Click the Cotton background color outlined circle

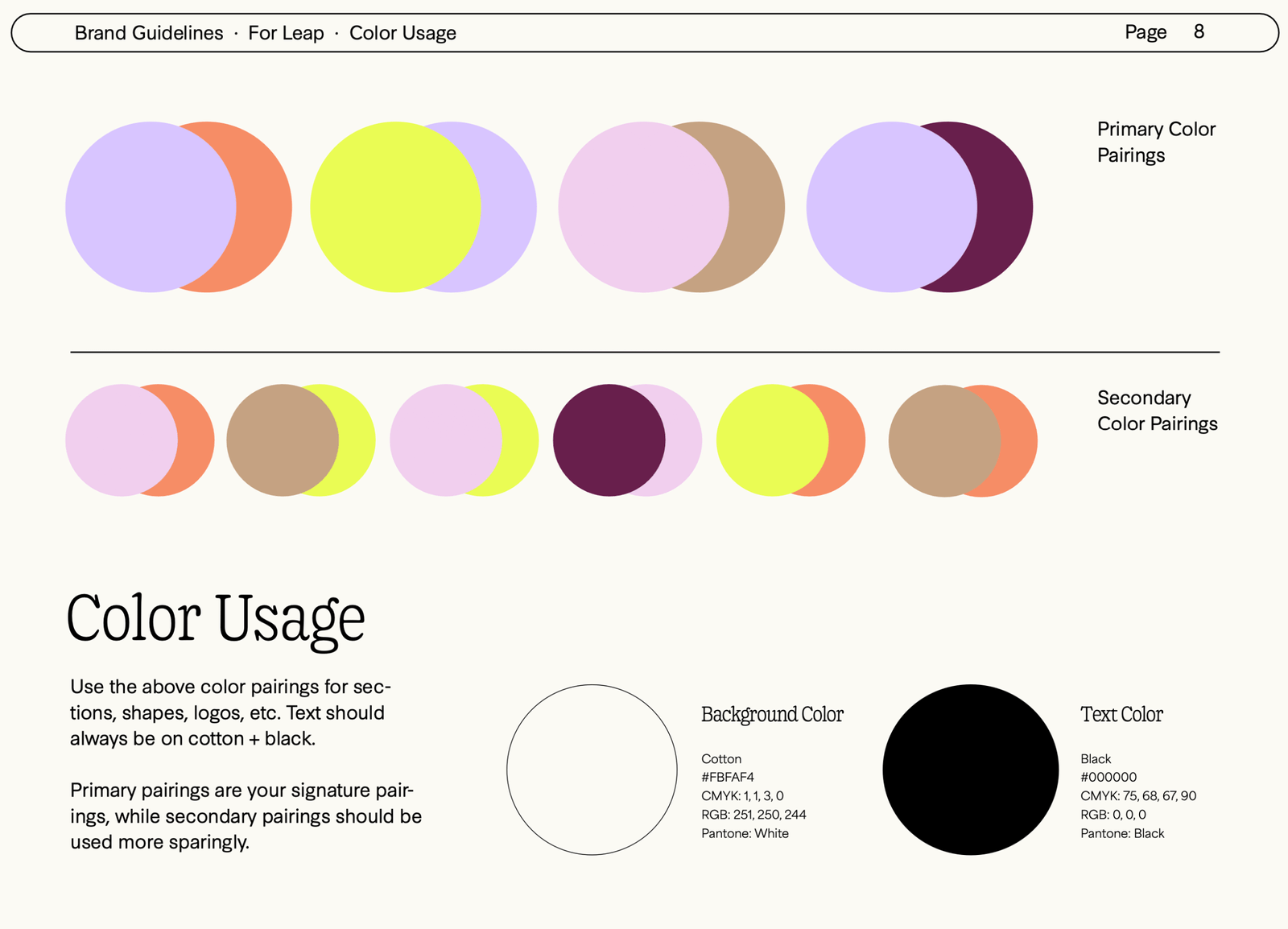click(592, 770)
